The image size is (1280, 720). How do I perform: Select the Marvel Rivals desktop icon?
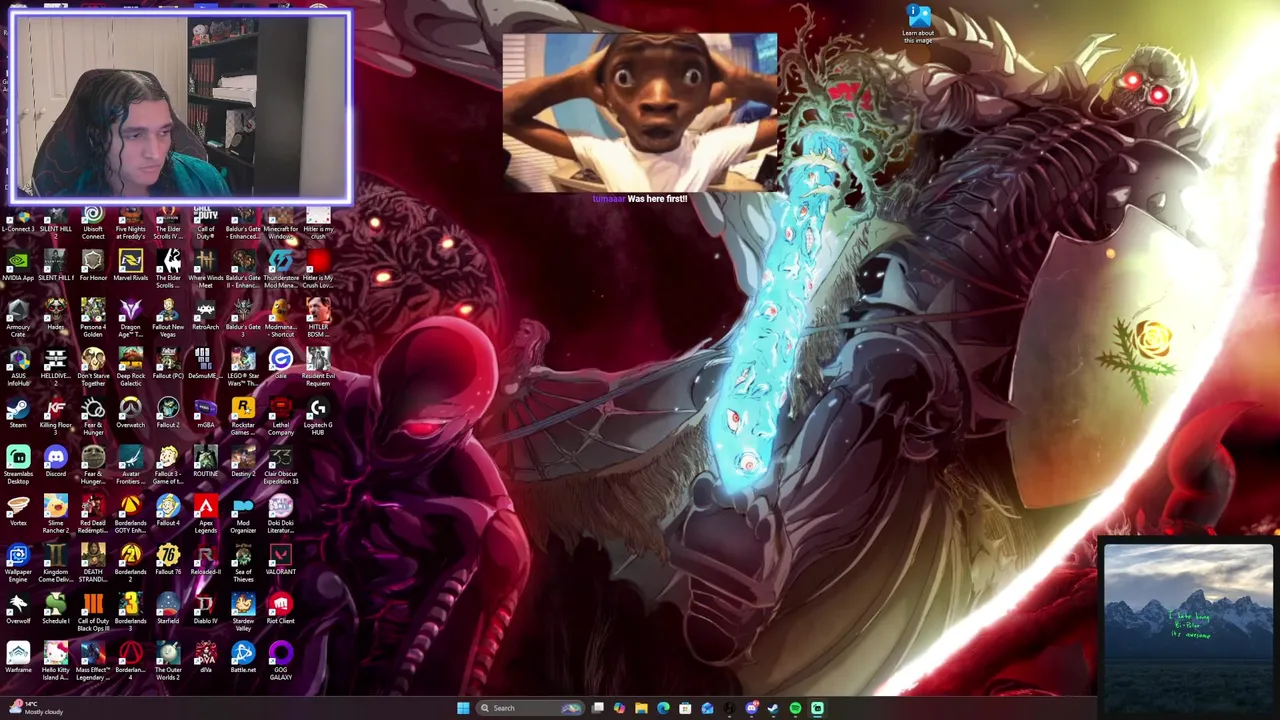point(130,267)
